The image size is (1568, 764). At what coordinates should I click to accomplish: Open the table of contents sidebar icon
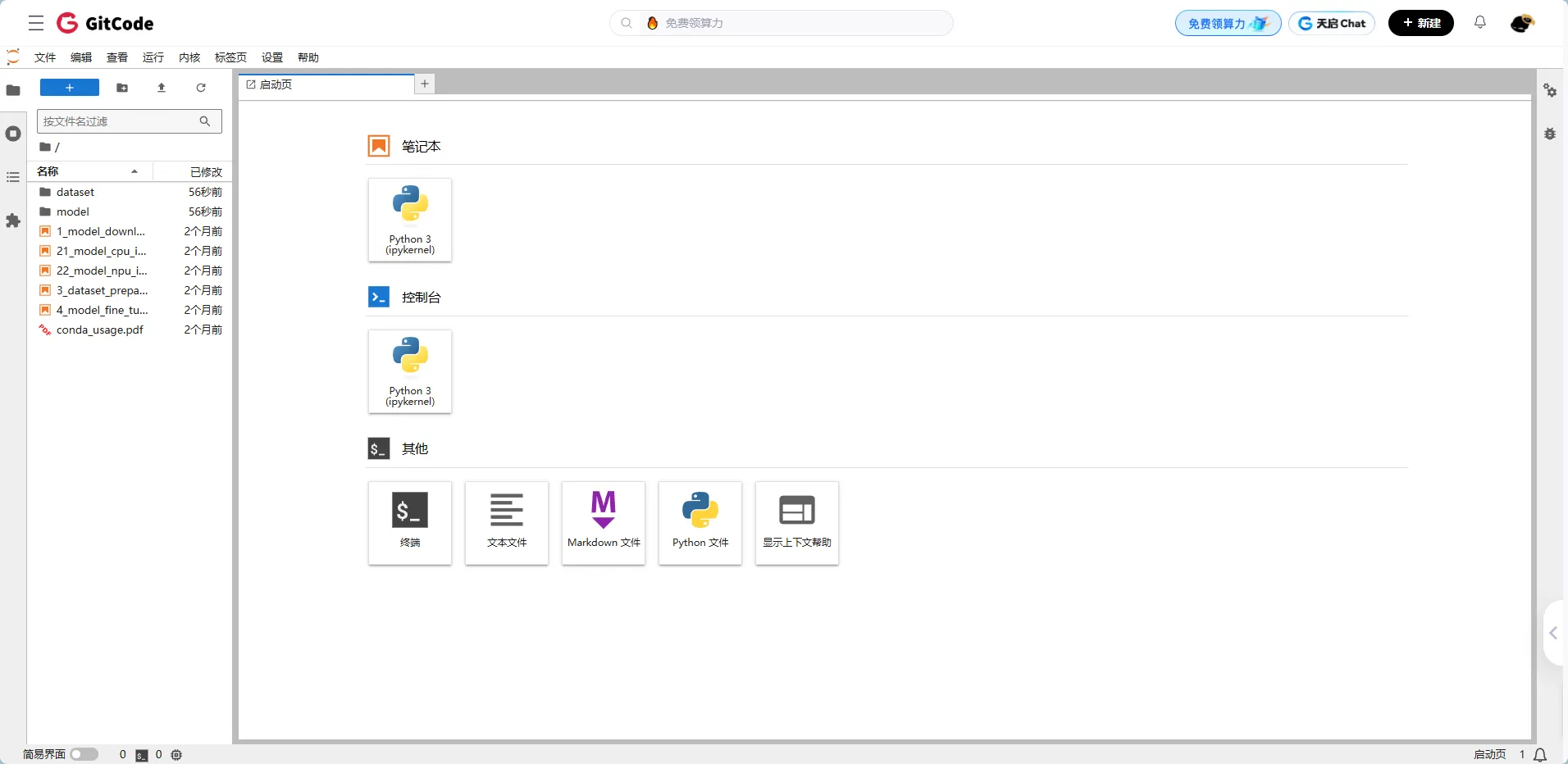pos(13,177)
